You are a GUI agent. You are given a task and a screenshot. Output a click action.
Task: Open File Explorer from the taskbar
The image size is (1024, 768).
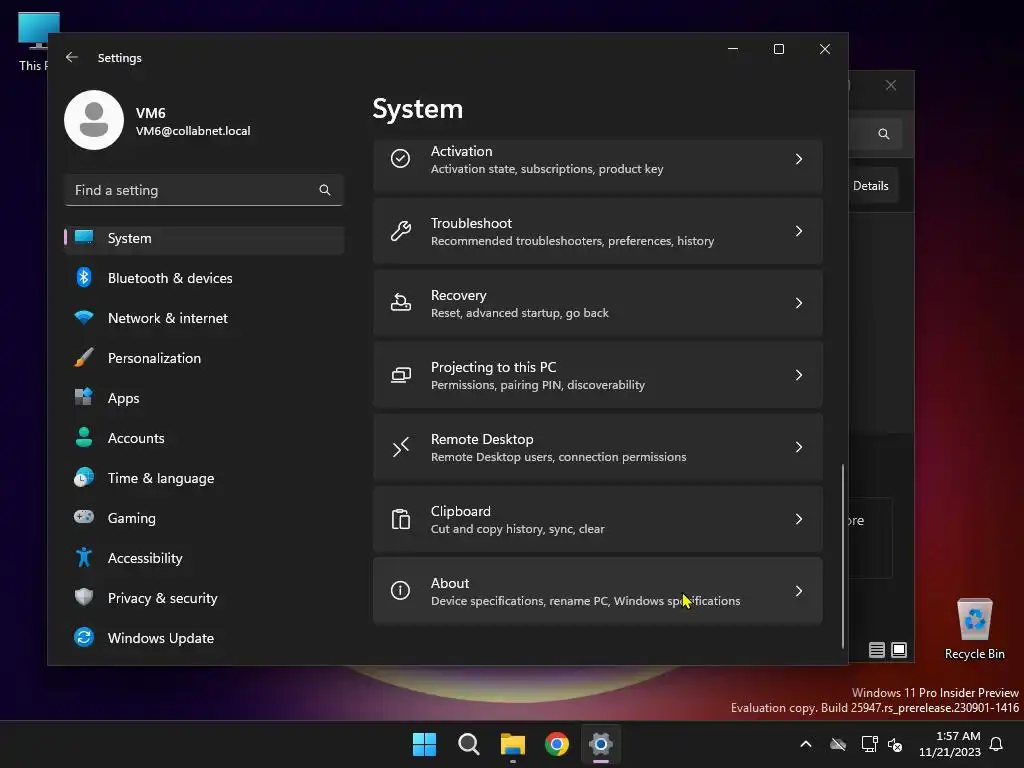coord(513,744)
